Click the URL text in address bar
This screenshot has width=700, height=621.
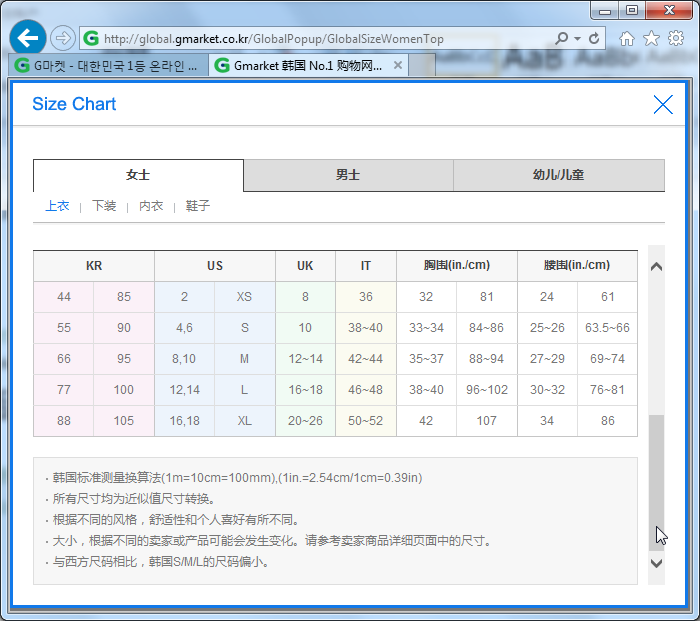pyautogui.click(x=274, y=39)
